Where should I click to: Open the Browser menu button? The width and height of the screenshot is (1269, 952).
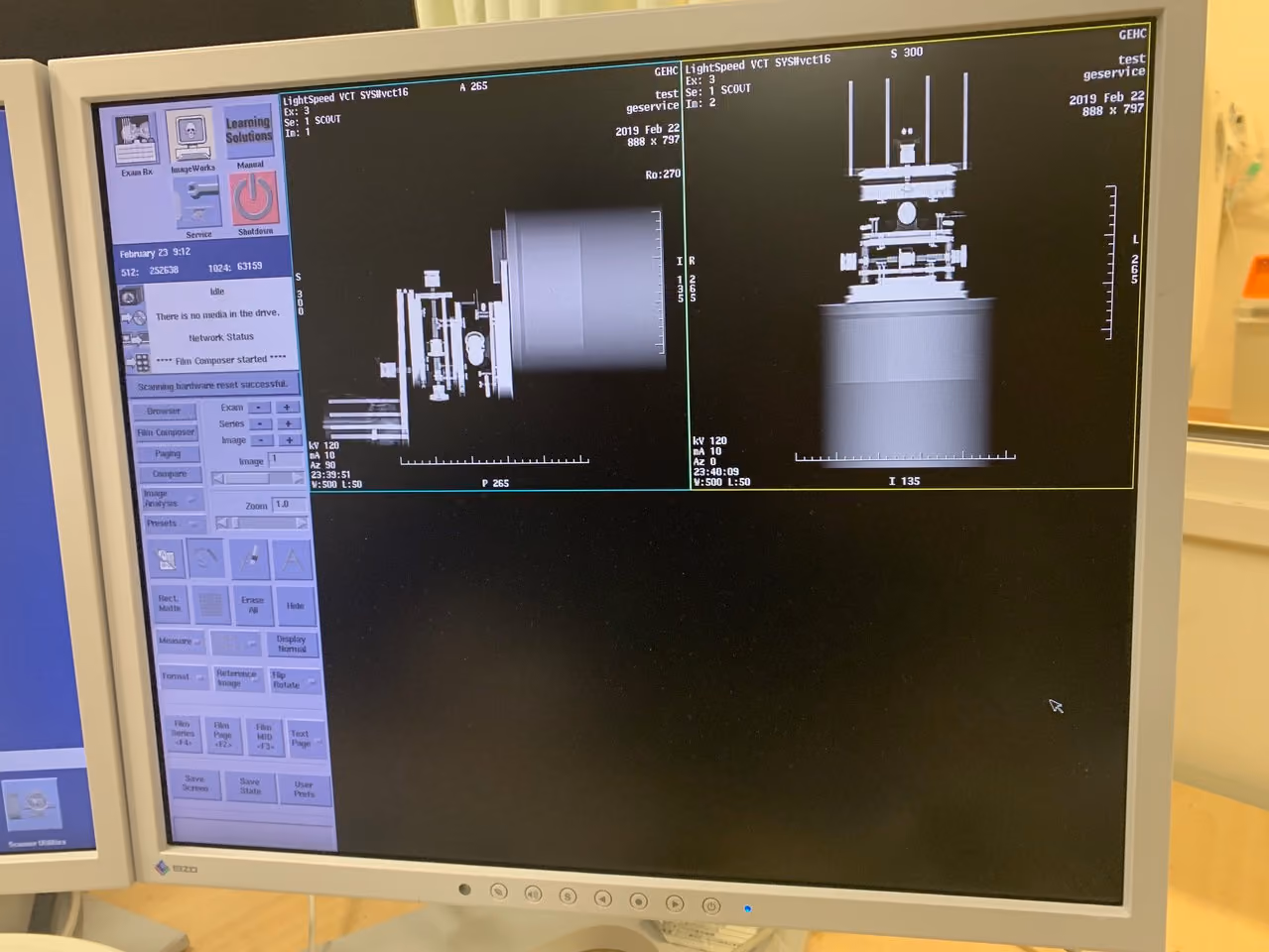[164, 411]
